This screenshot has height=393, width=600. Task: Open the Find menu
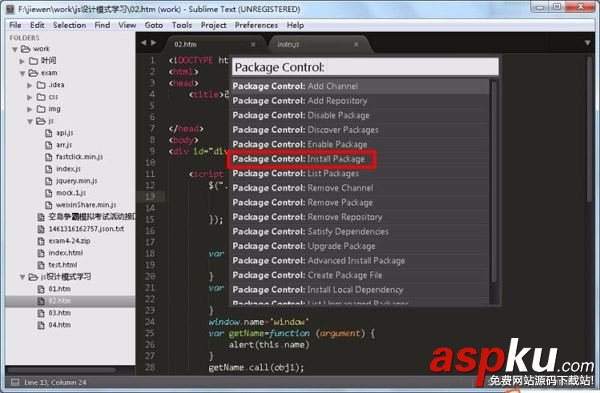(102, 25)
